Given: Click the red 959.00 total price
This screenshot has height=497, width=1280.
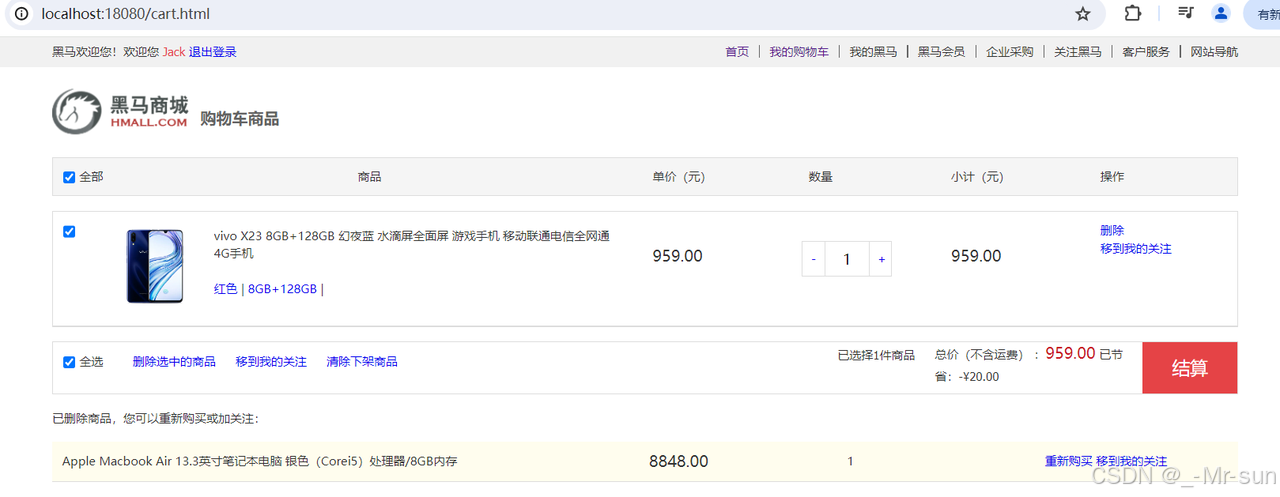Looking at the screenshot, I should pyautogui.click(x=1071, y=353).
